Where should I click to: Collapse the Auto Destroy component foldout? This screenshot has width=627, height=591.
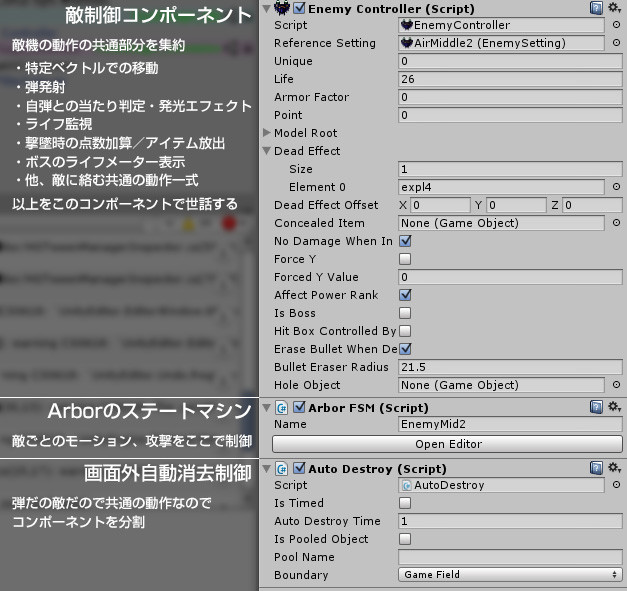click(267, 469)
